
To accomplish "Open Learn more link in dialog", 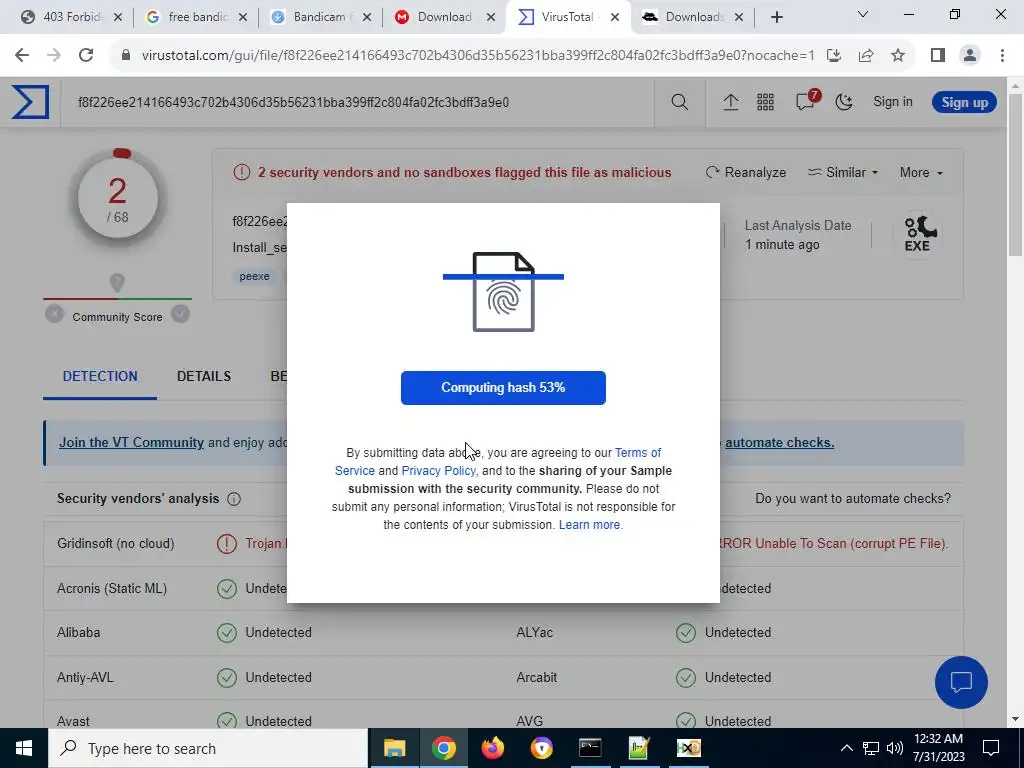I will click(590, 525).
